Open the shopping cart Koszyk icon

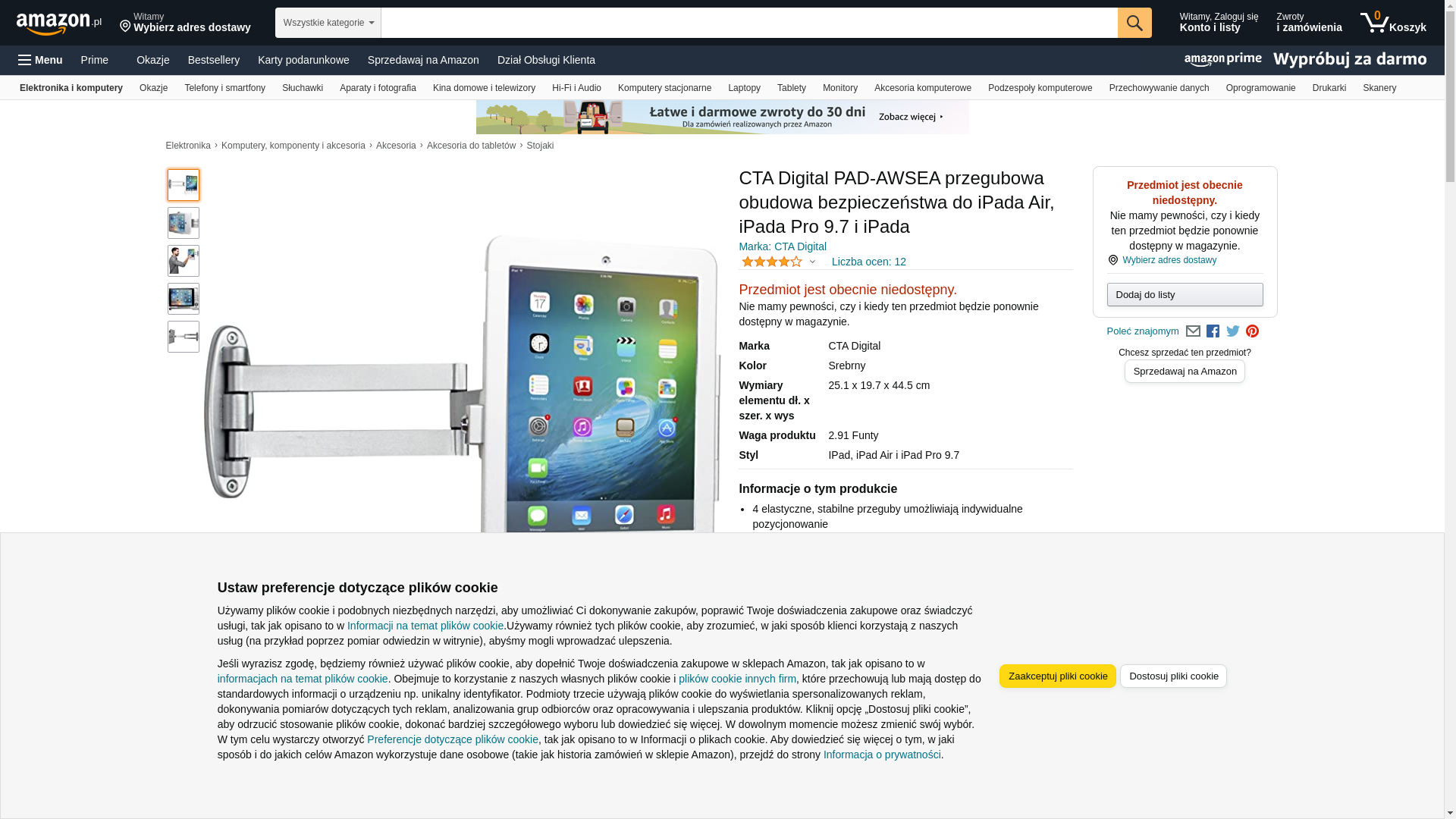[x=1393, y=23]
